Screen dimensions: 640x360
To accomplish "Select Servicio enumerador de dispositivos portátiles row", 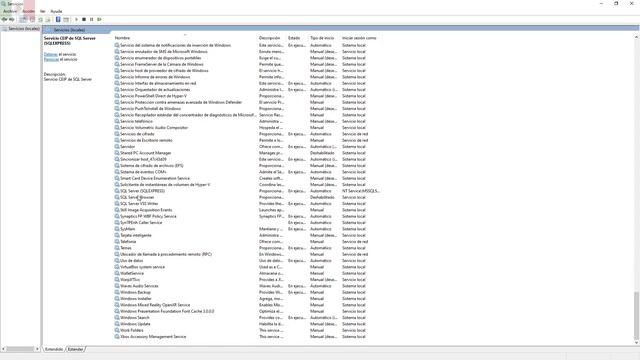I will tap(247, 58).
